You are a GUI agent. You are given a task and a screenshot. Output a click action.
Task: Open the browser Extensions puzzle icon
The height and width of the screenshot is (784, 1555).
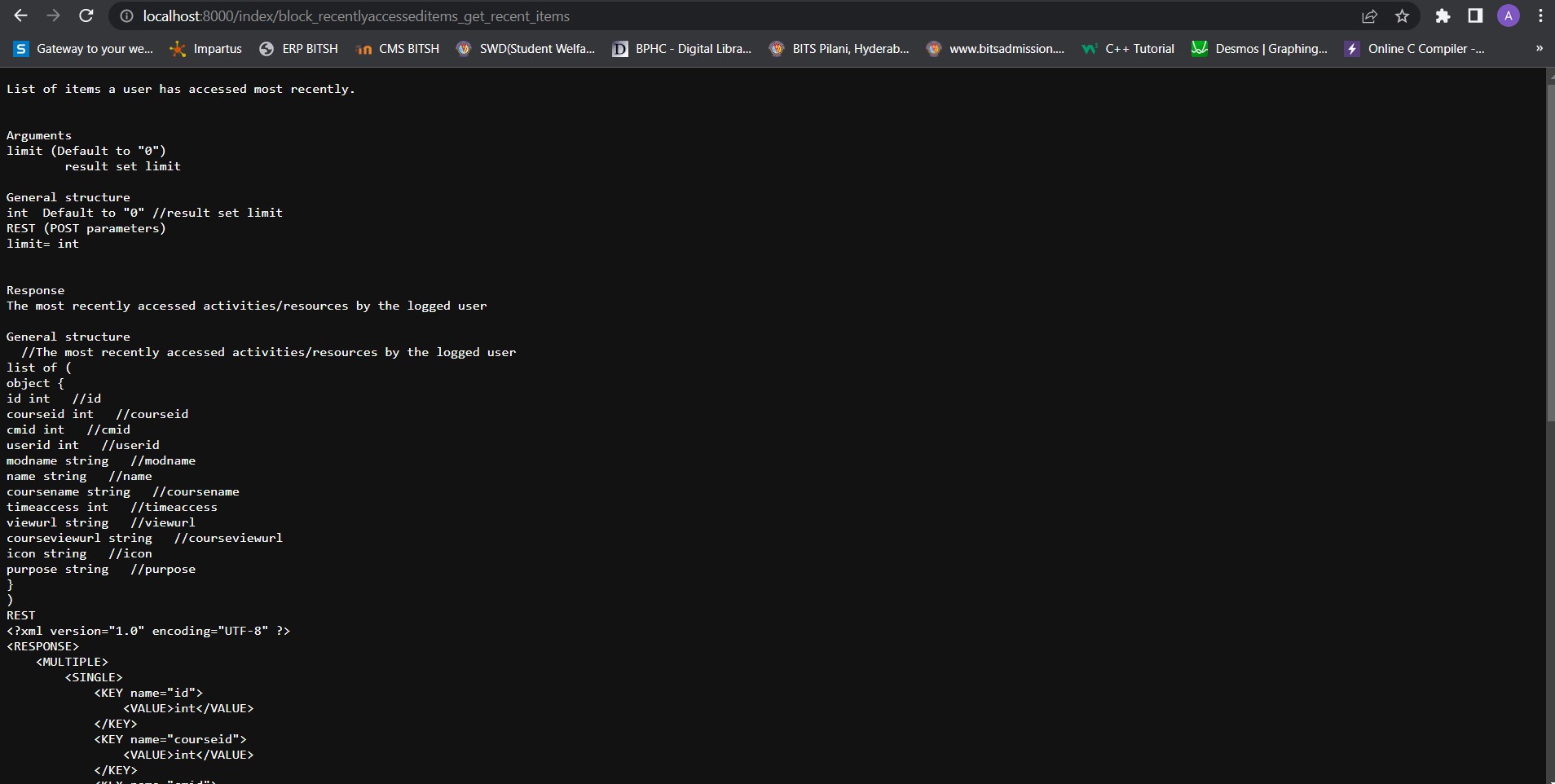point(1443,15)
